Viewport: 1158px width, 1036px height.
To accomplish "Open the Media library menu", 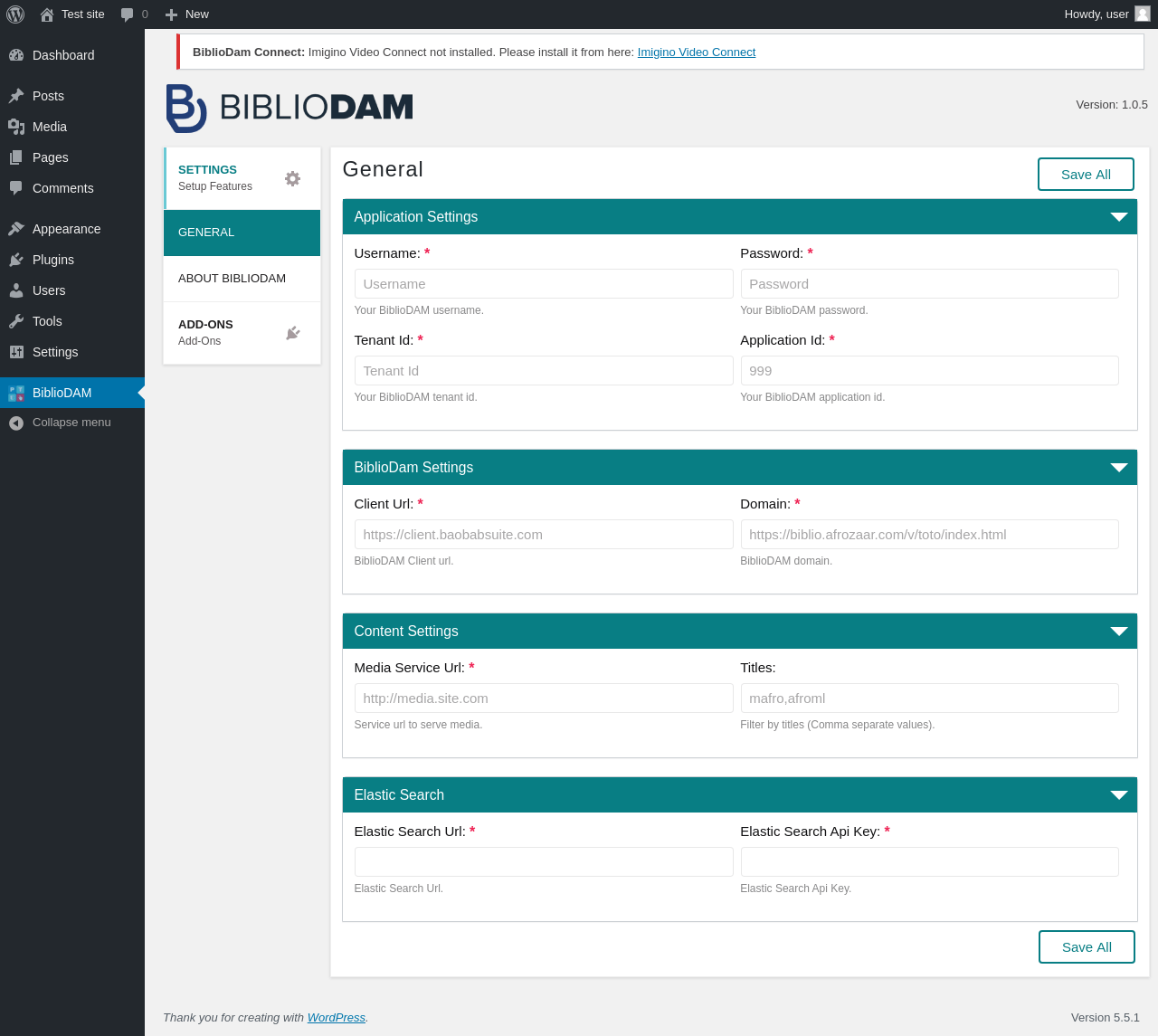I will click(x=72, y=127).
